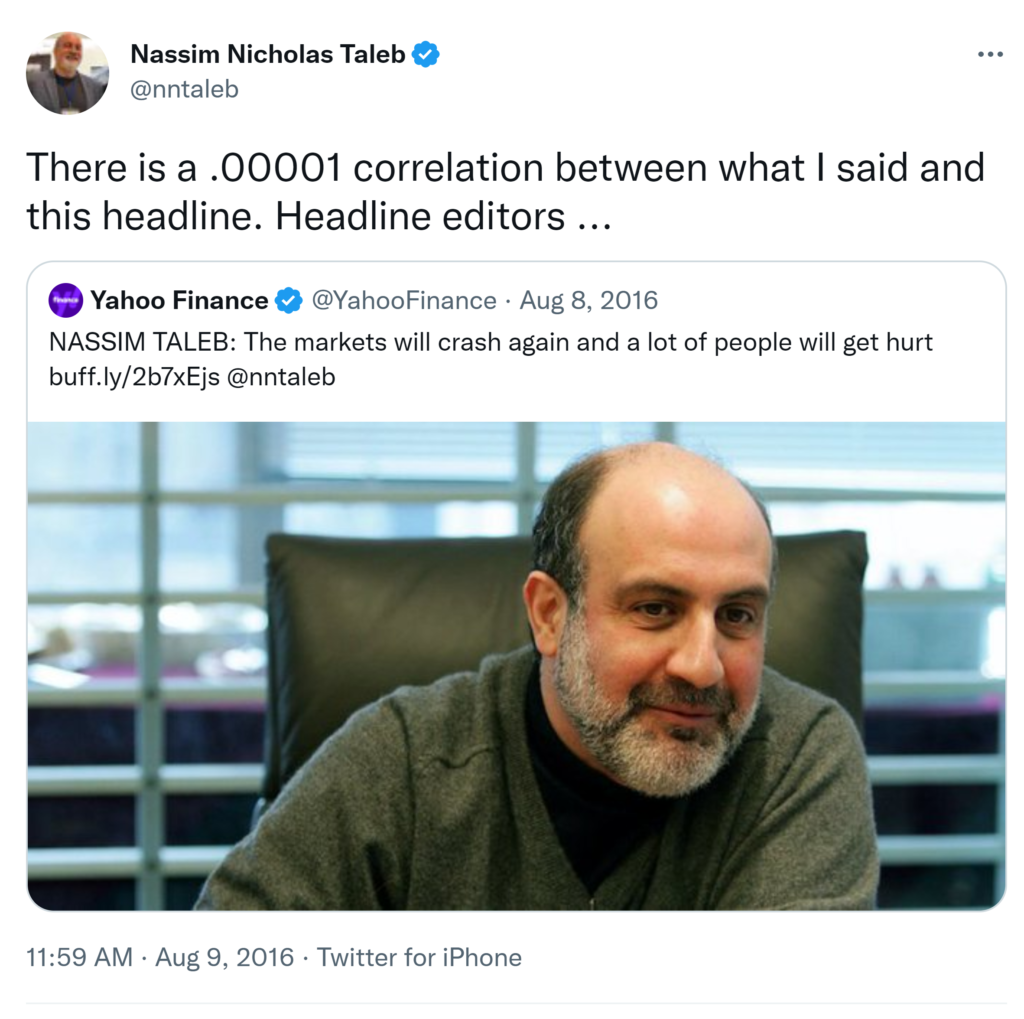Open the "Twitter for iPhone" source link
Screen dimensions: 1024x1019
419,957
